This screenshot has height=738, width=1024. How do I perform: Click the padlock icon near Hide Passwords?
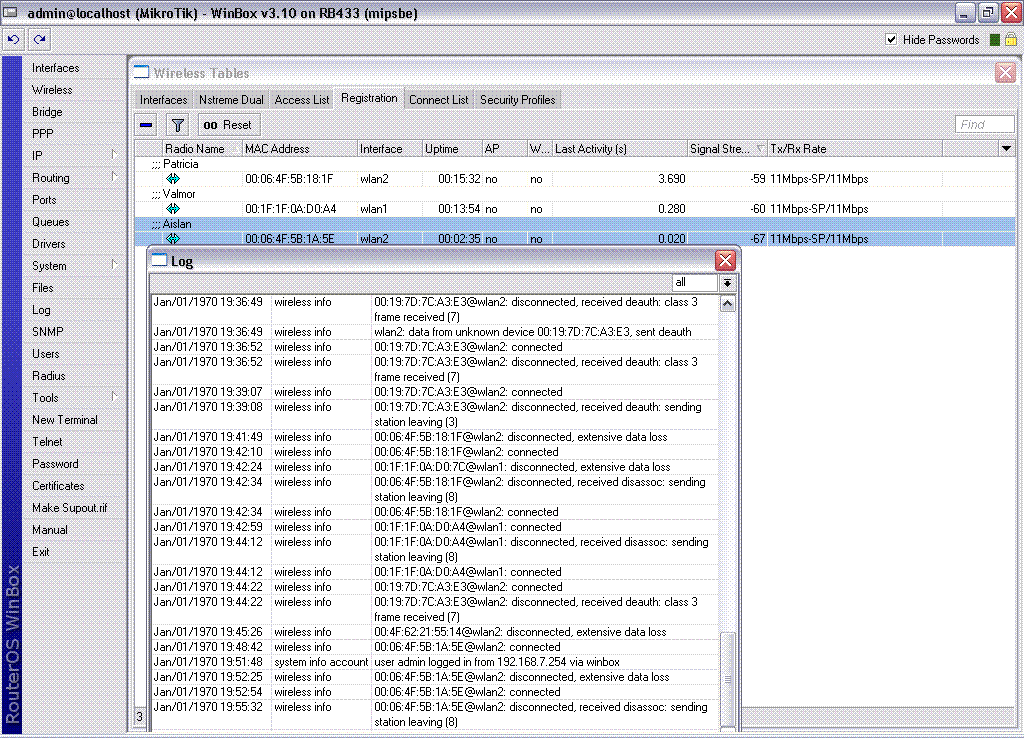click(1010, 40)
